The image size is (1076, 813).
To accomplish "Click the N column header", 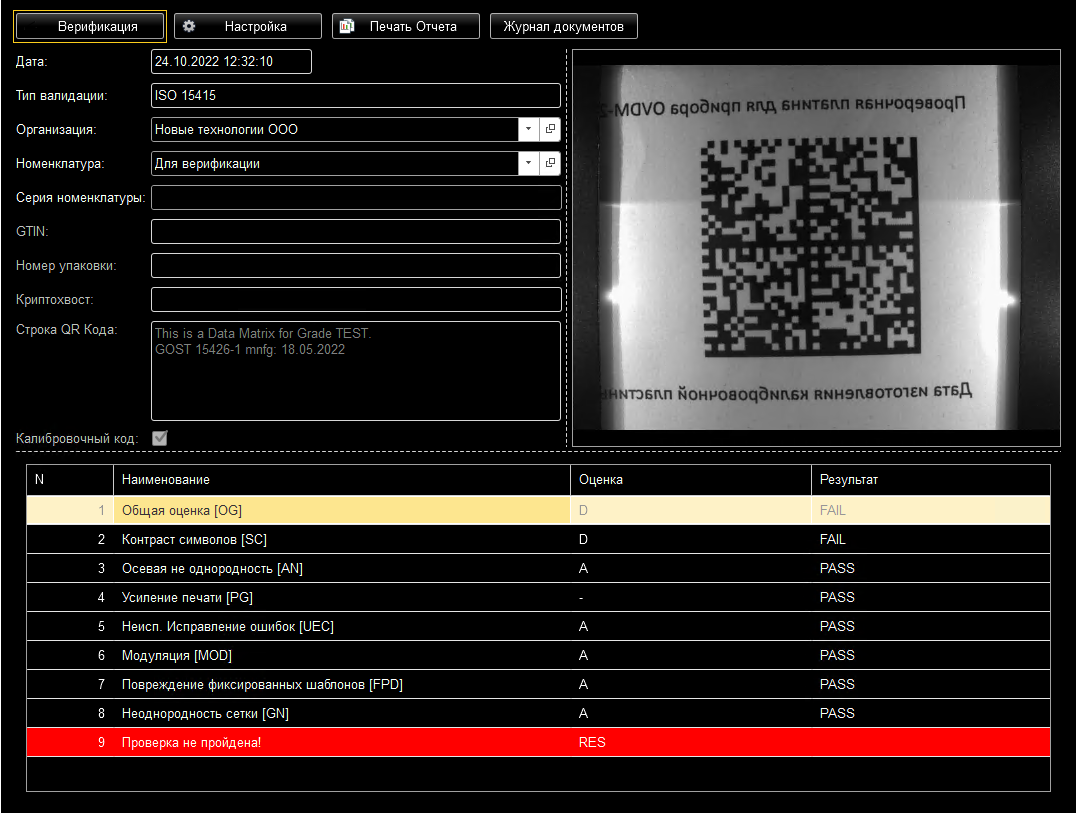I will [69, 480].
